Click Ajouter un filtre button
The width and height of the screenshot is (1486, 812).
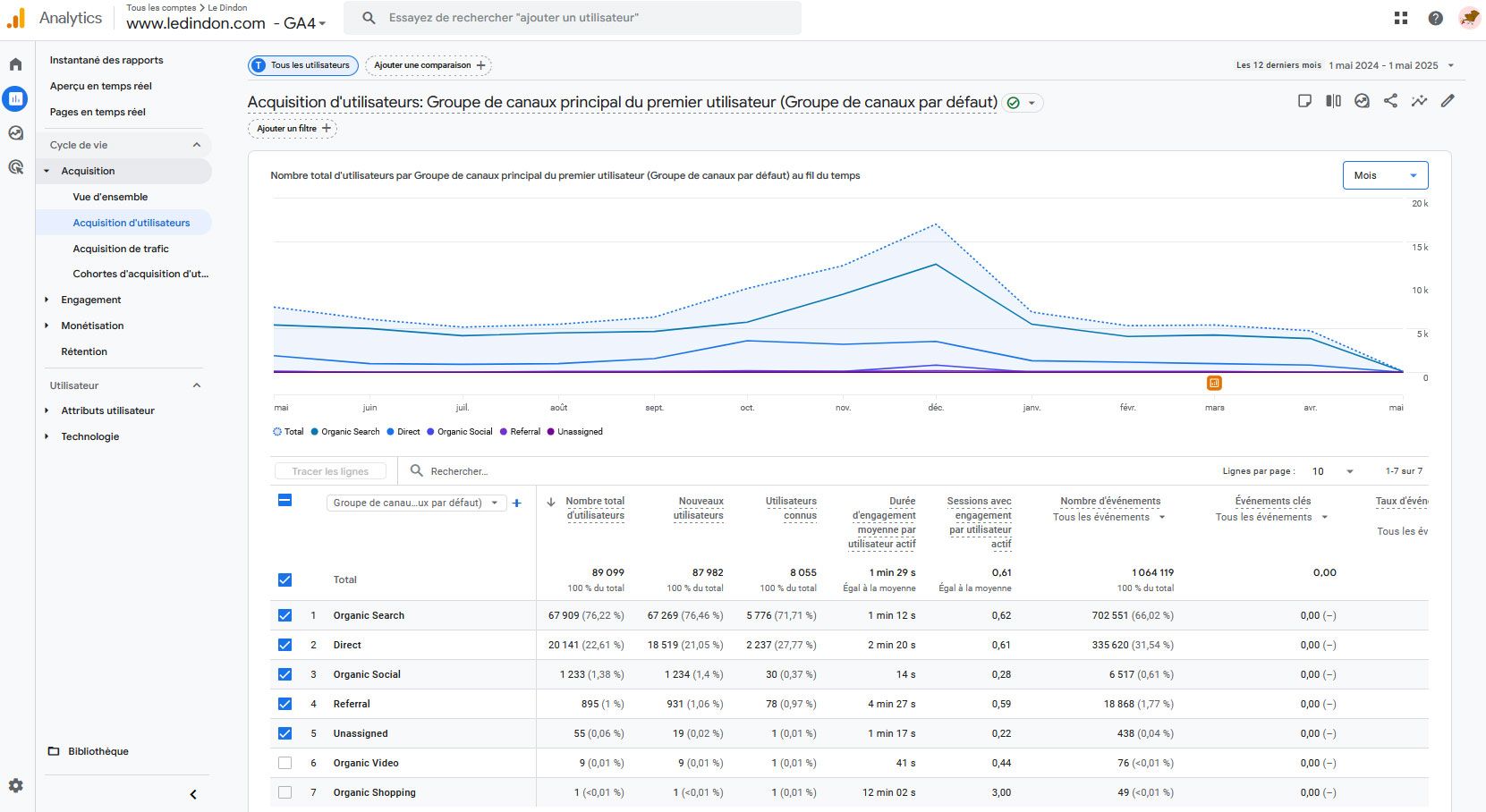click(293, 129)
